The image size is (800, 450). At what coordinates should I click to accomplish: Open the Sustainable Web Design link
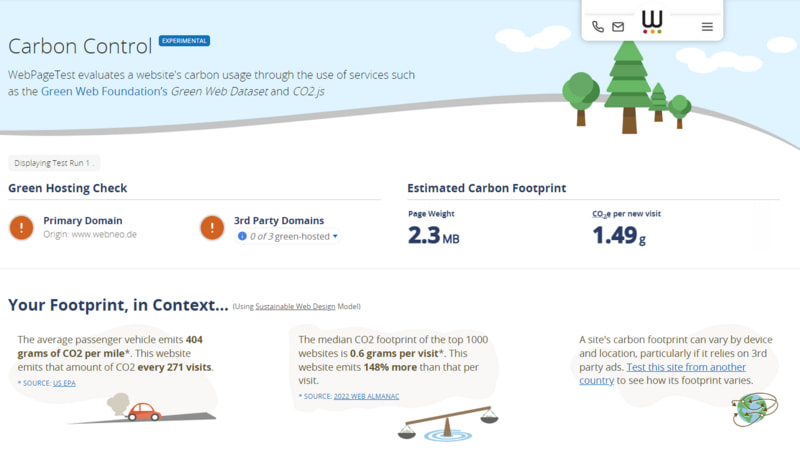[x=295, y=307]
